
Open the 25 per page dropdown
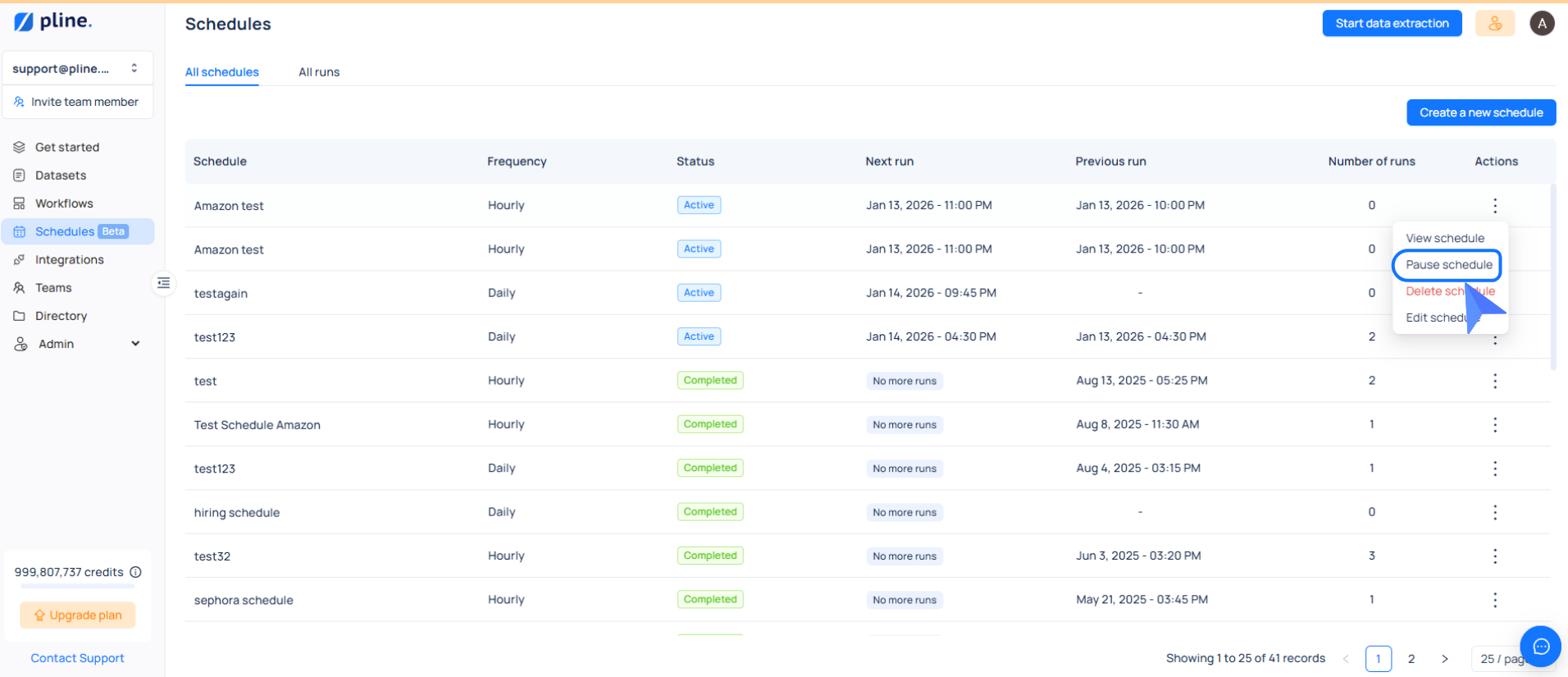[1500, 658]
